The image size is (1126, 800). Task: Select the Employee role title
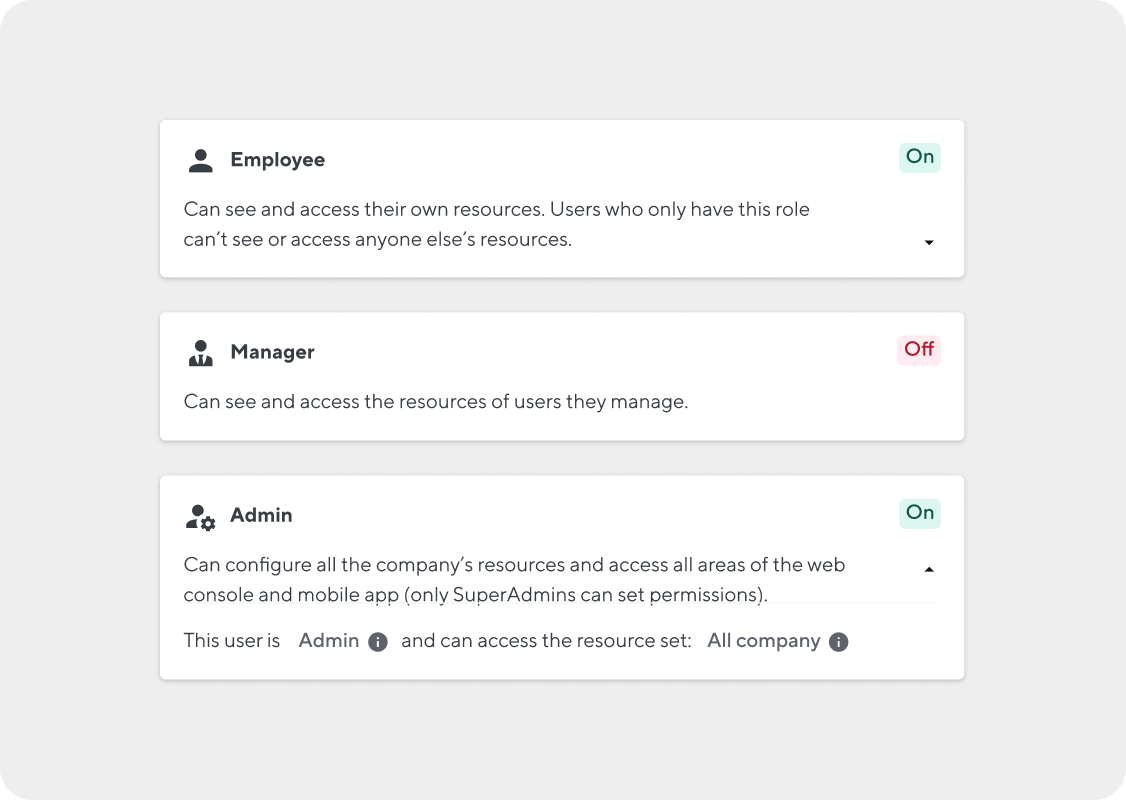pos(277,160)
